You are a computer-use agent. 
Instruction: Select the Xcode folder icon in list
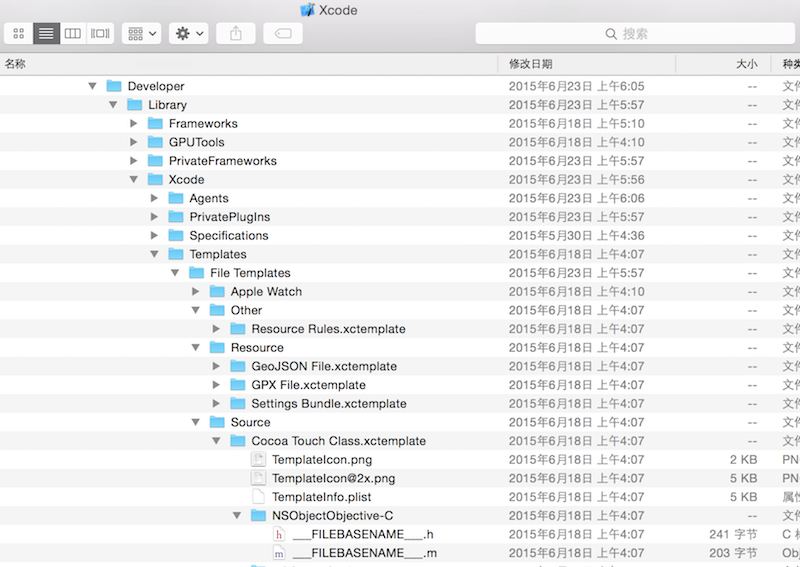pyautogui.click(x=155, y=180)
